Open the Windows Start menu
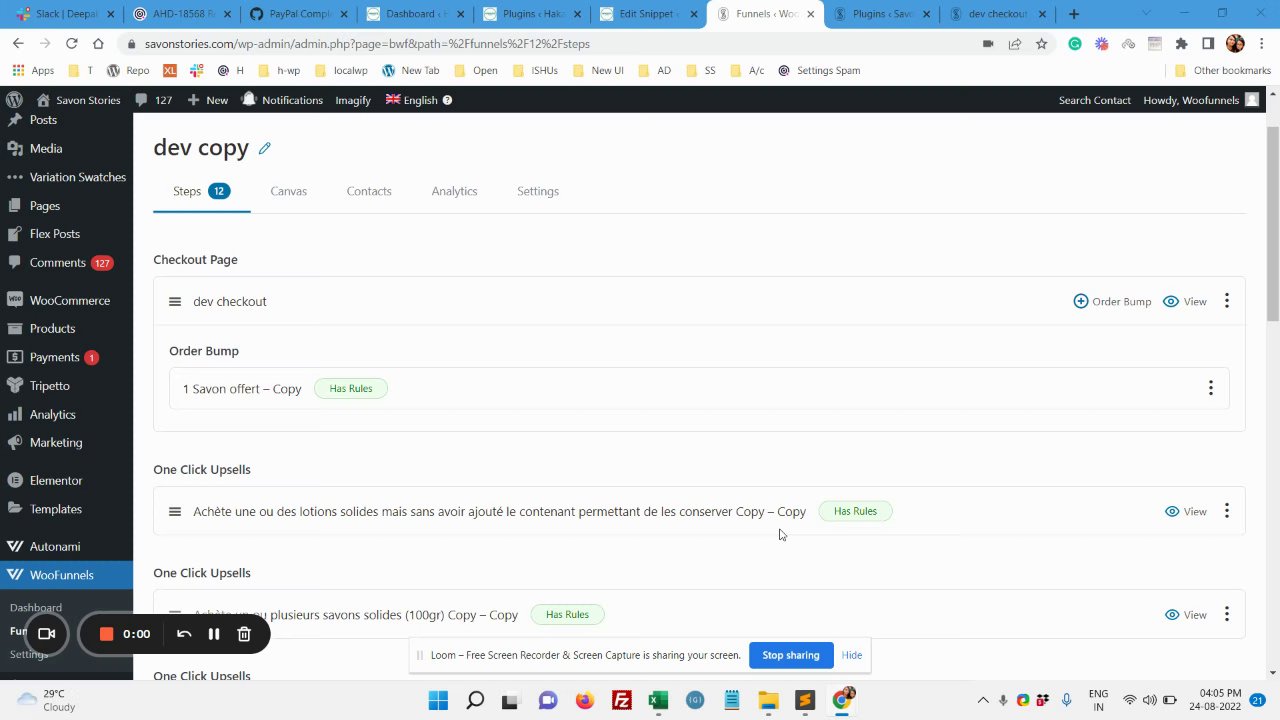 [x=438, y=700]
